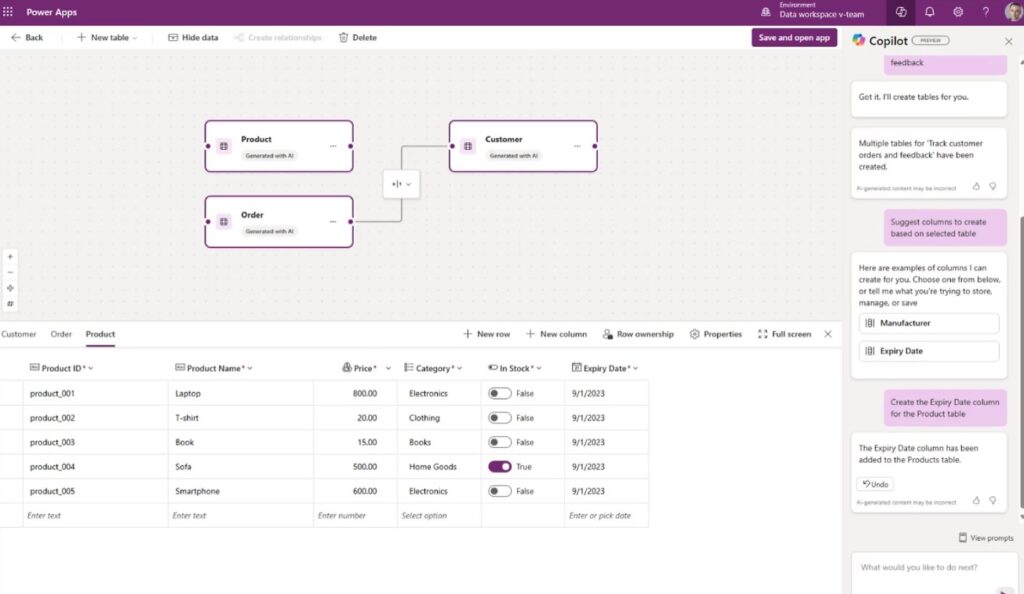The height and width of the screenshot is (594, 1024).
Task: Open the user profile avatar
Action: (1013, 12)
